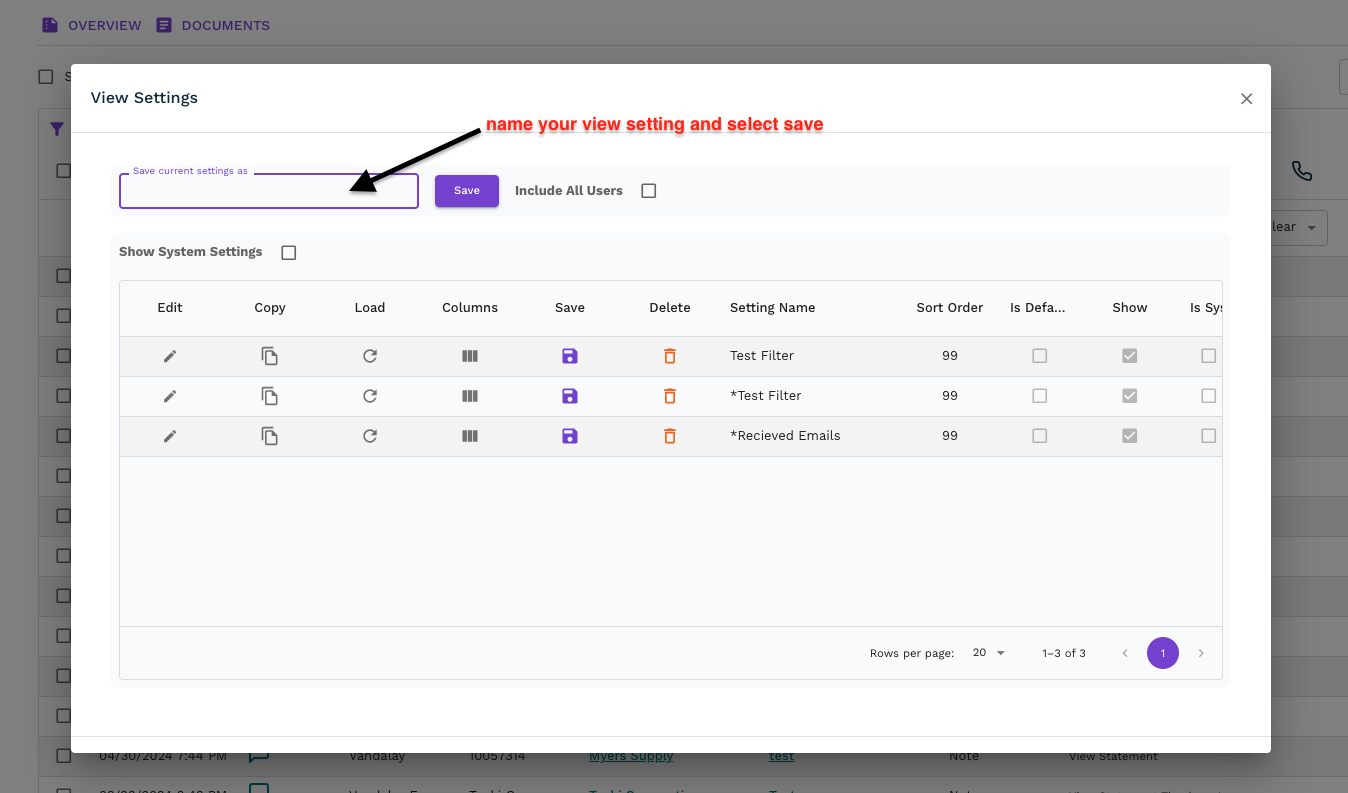The height and width of the screenshot is (793, 1348).
Task: Enable the Include All Users checkbox
Action: click(649, 191)
